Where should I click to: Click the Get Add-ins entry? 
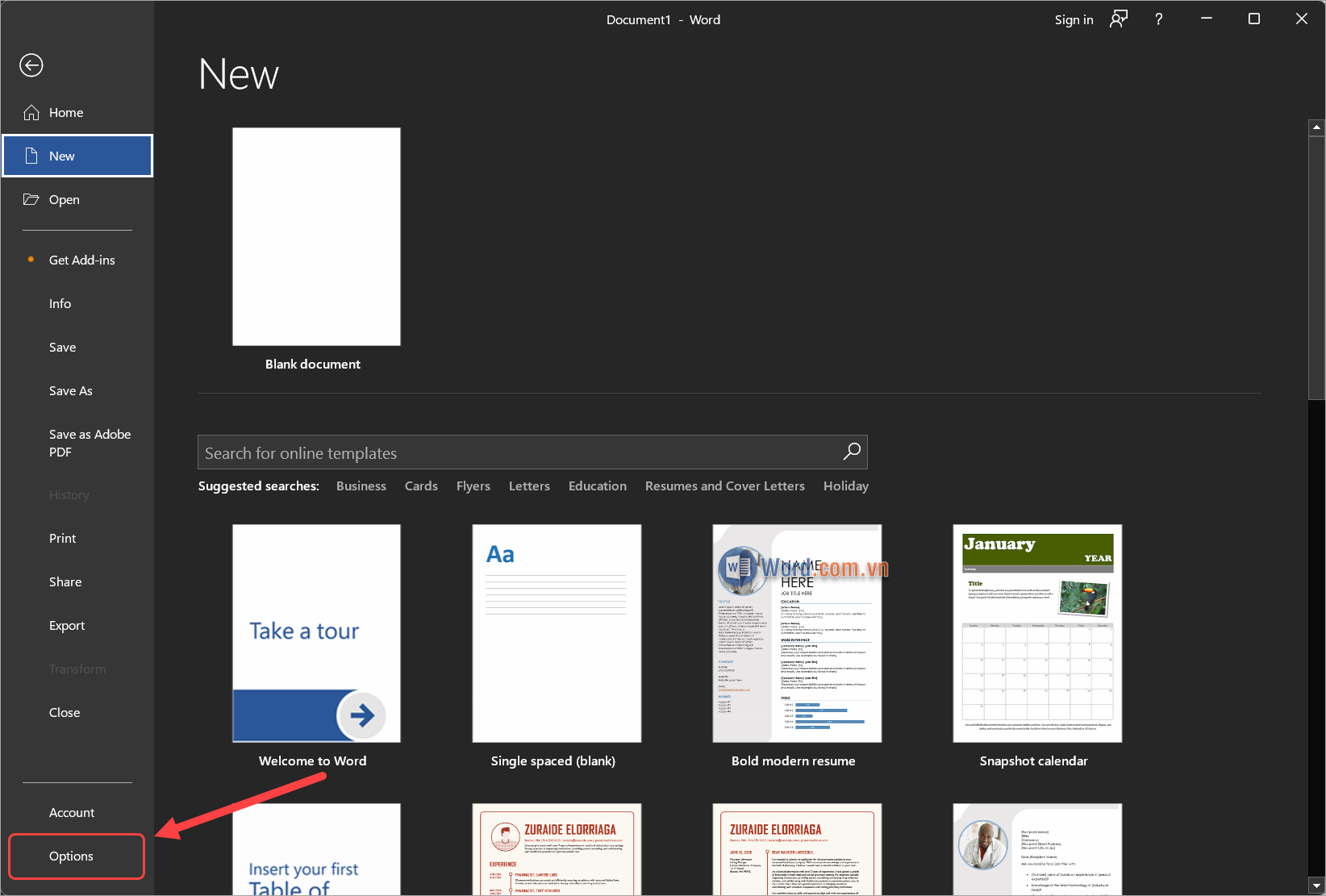pyautogui.click(x=77, y=260)
